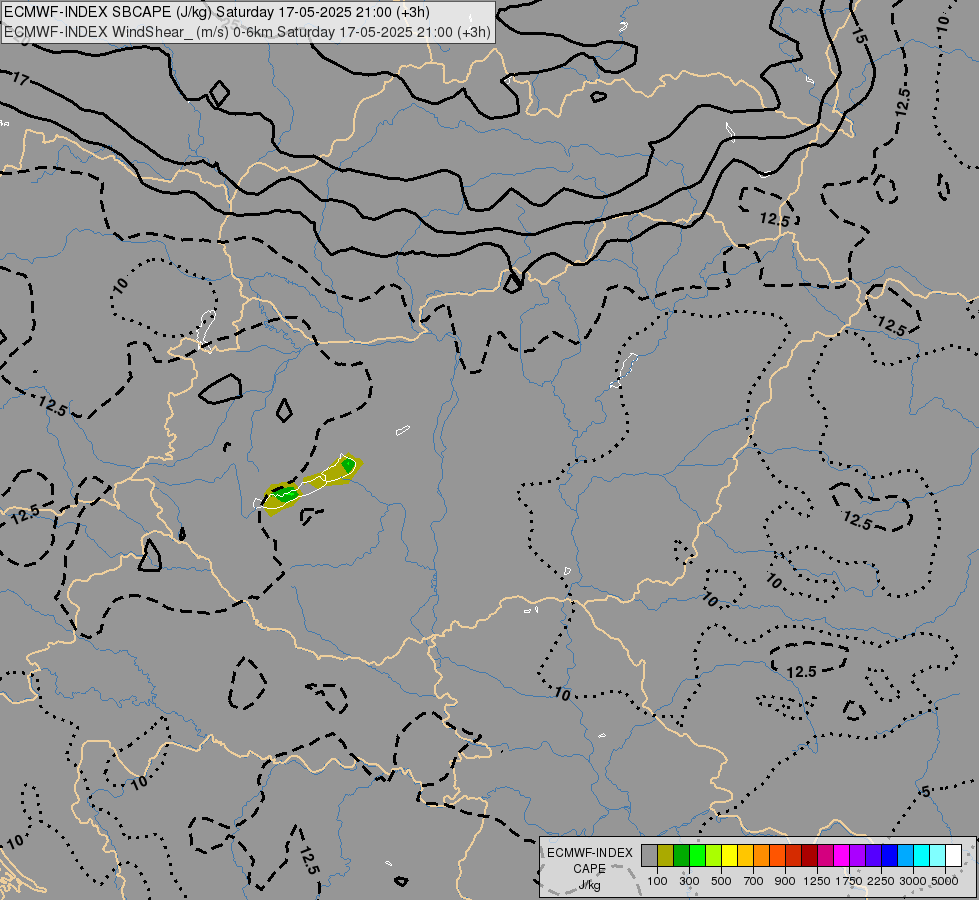Click the legend label 1250
This screenshot has width=979, height=900.
click(x=817, y=881)
